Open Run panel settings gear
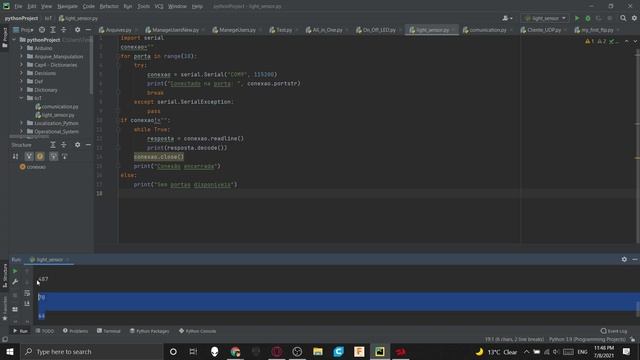 (624, 259)
